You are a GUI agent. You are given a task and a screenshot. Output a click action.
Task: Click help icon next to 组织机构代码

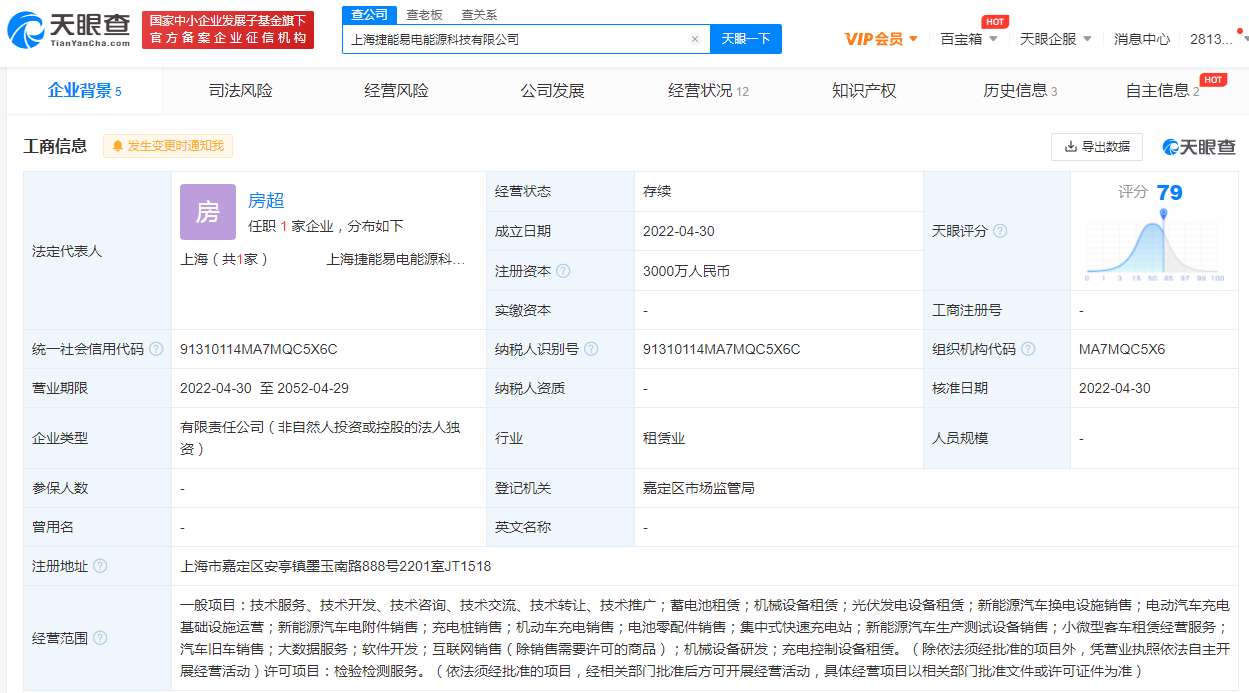(x=1028, y=349)
